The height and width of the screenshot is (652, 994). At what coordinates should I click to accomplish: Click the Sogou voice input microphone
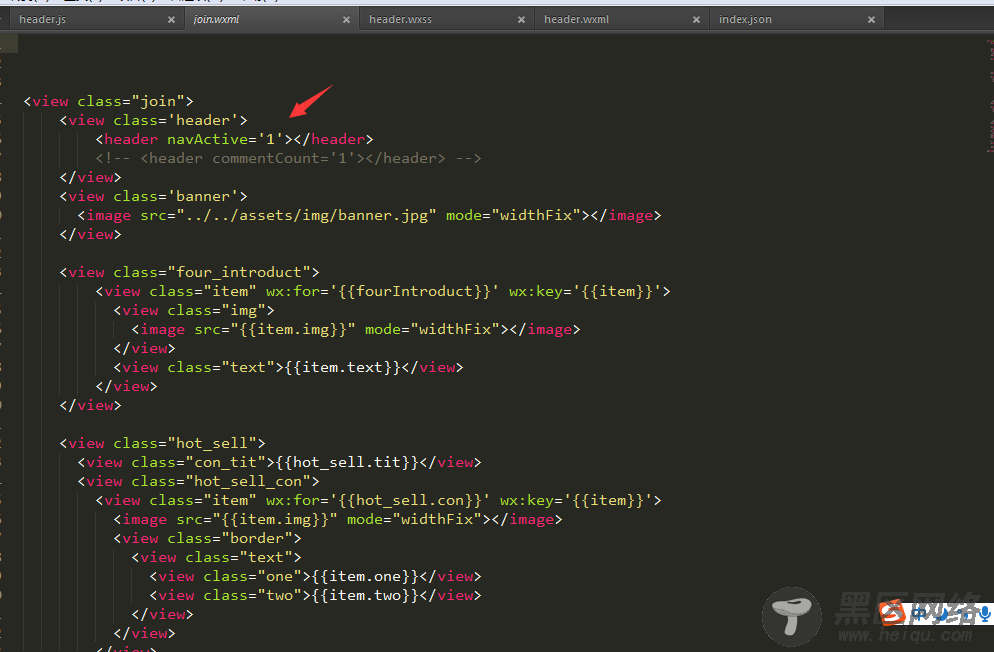point(984,613)
